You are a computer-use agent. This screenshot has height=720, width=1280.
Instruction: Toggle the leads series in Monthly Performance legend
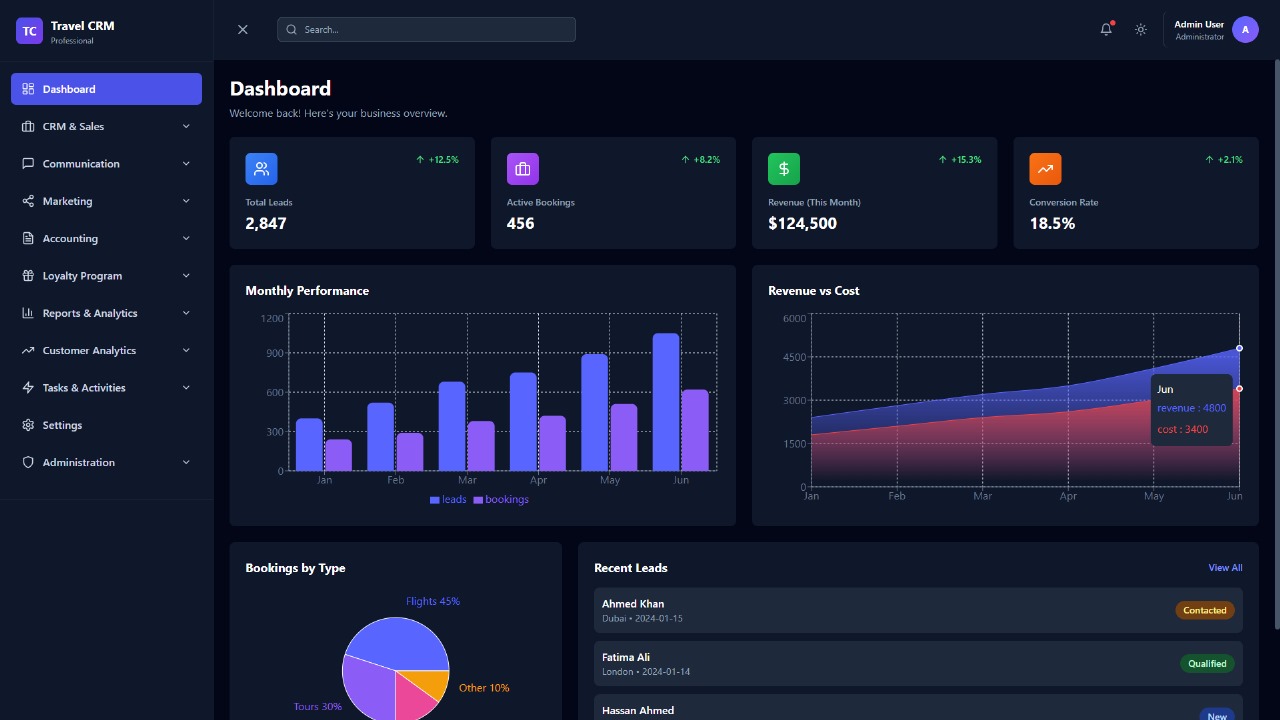(447, 499)
